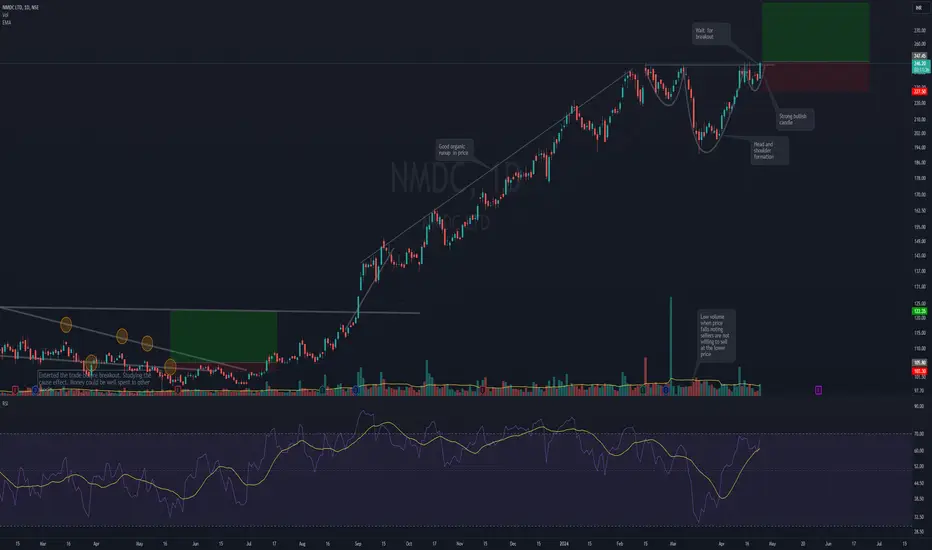Select the EMA indicator legend label
The width and height of the screenshot is (932, 550).
[7, 23]
